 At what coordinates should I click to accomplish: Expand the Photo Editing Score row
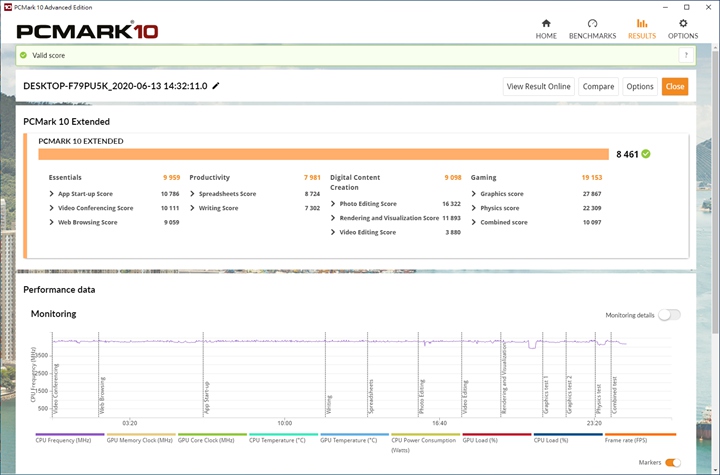pos(333,204)
